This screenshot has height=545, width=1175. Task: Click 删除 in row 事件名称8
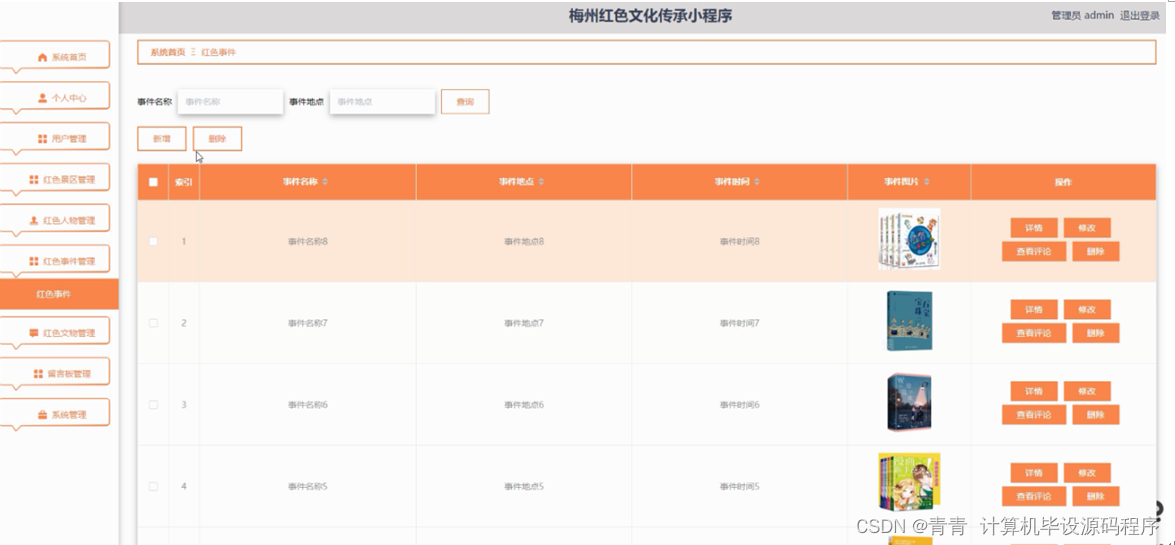pyautogui.click(x=1096, y=252)
